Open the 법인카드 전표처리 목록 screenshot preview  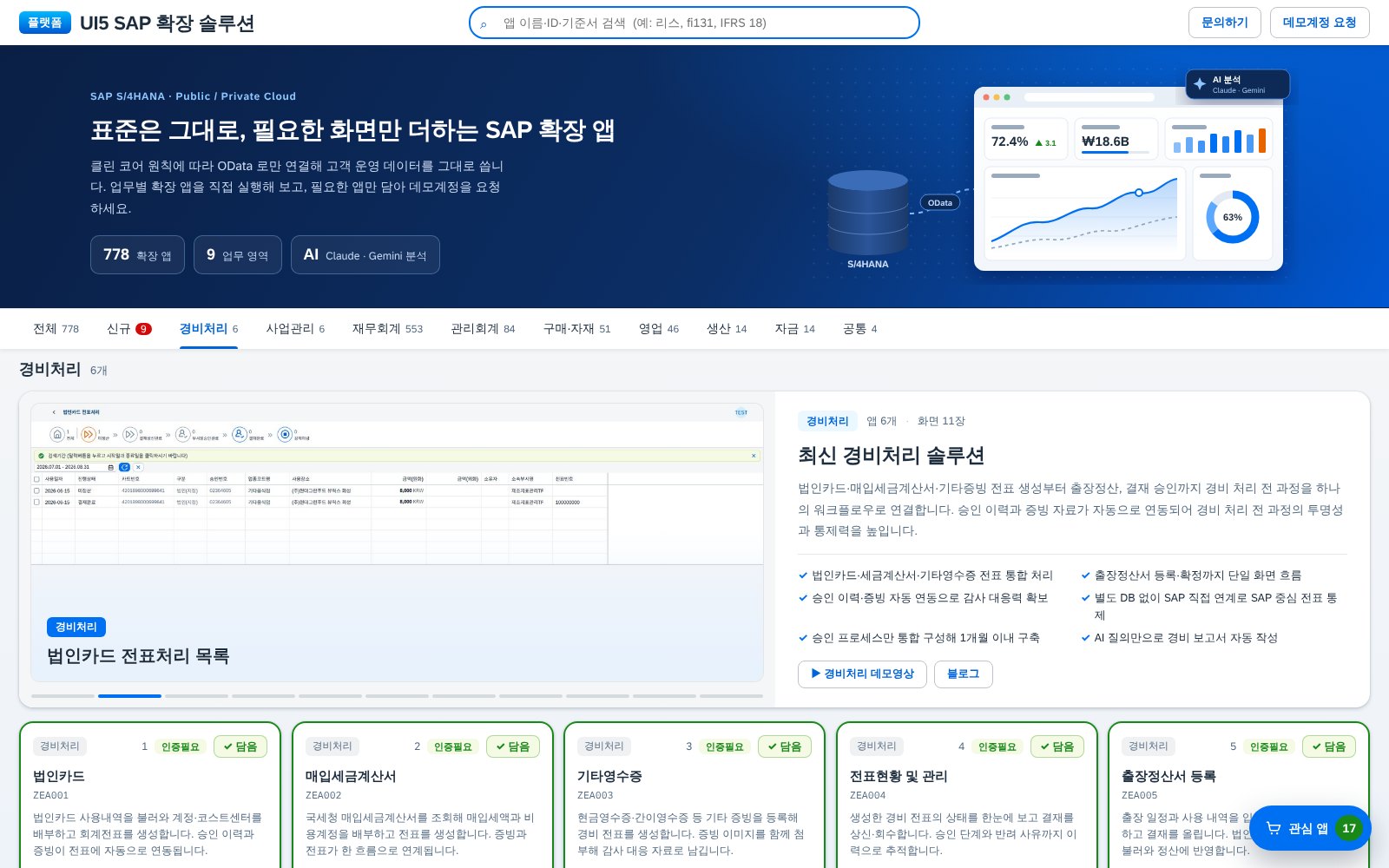pos(397,542)
